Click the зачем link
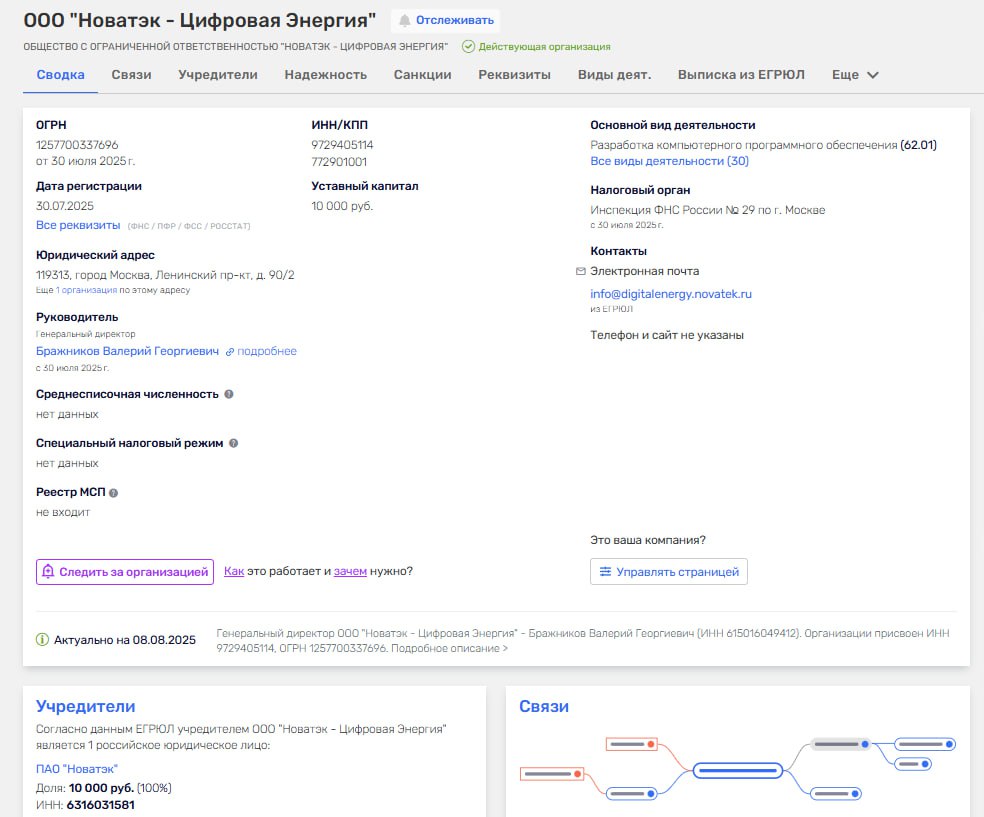This screenshot has width=984, height=817. click(350, 571)
